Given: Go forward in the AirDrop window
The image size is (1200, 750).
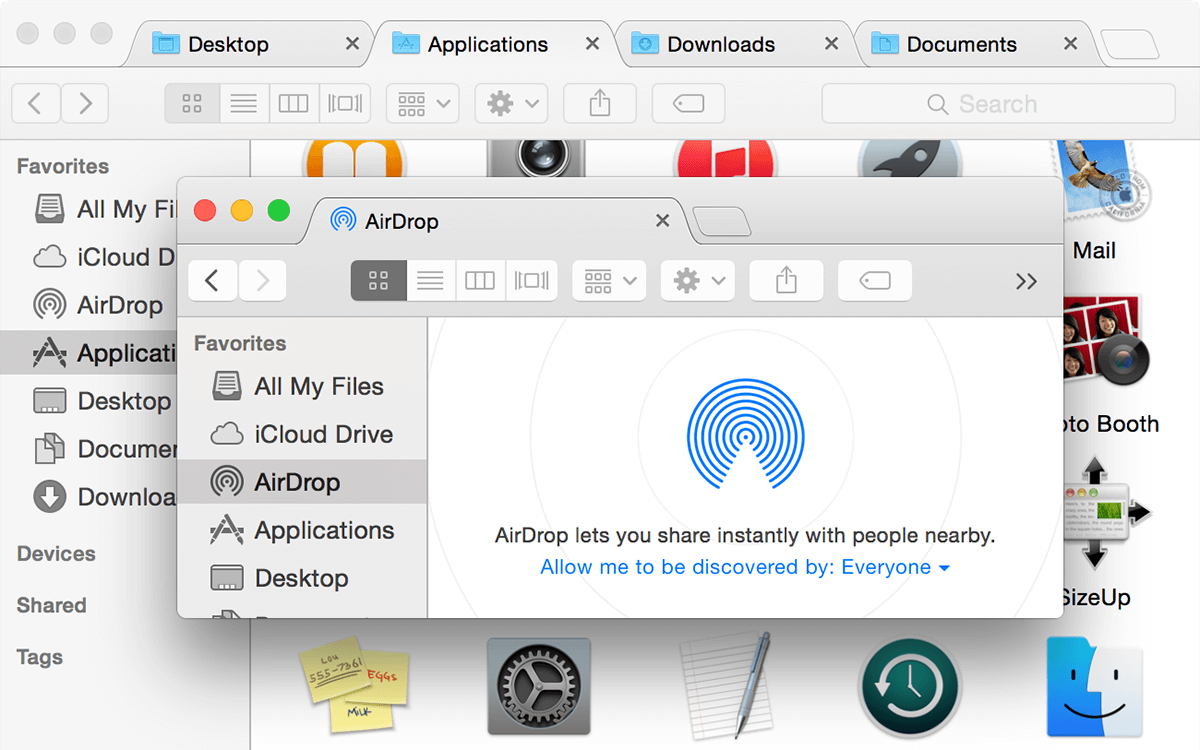Looking at the screenshot, I should click(x=262, y=281).
